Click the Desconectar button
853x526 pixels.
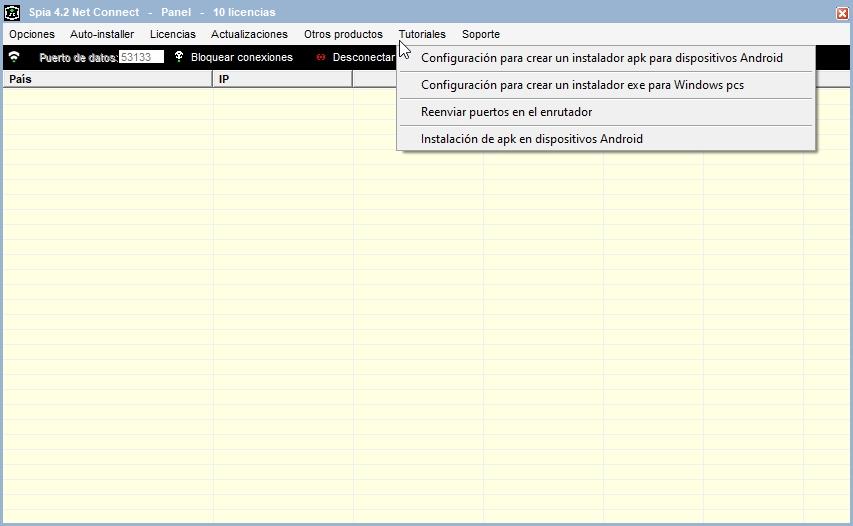click(x=363, y=57)
